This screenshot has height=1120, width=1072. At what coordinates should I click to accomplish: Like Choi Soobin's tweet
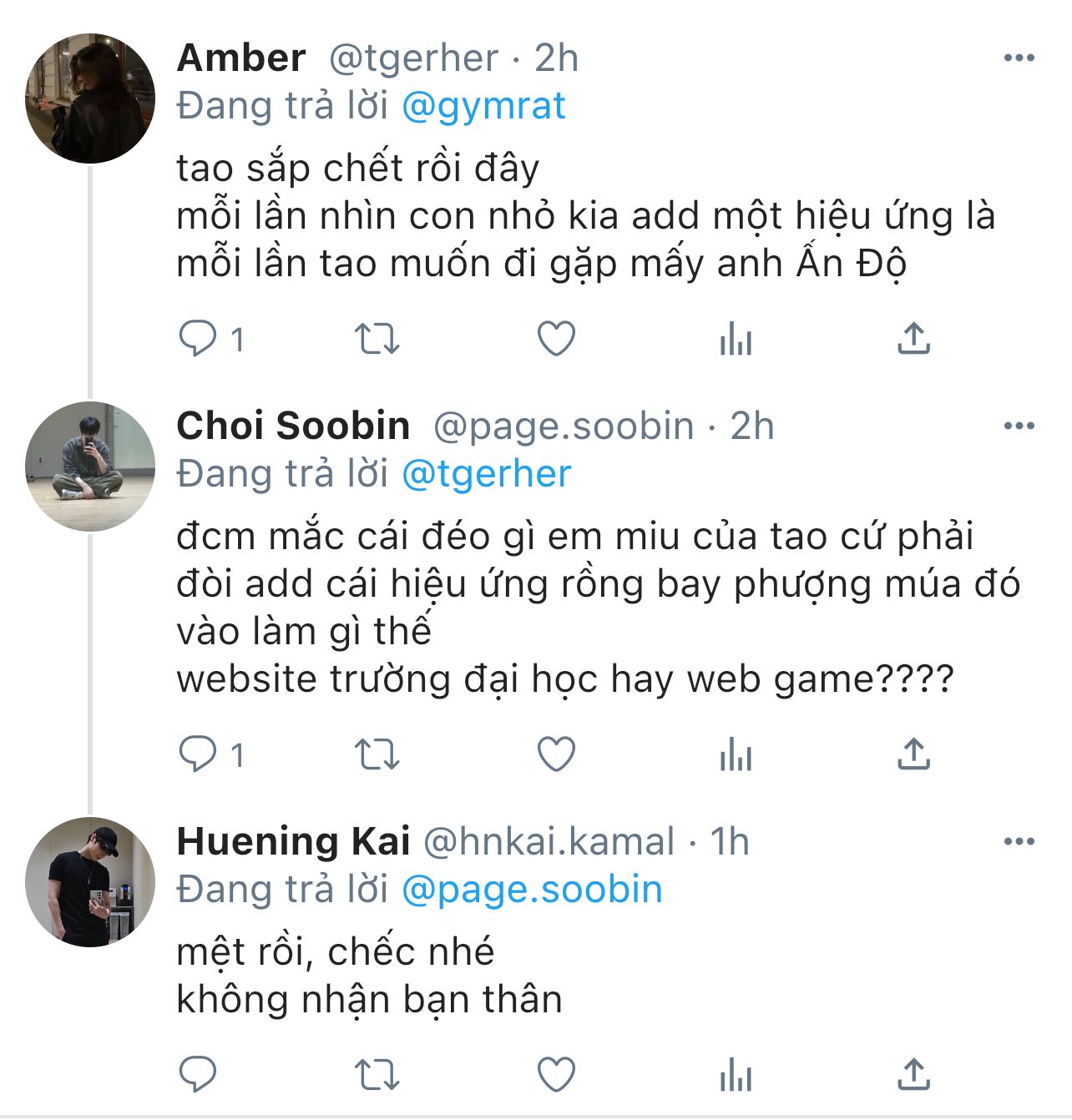coord(556,754)
